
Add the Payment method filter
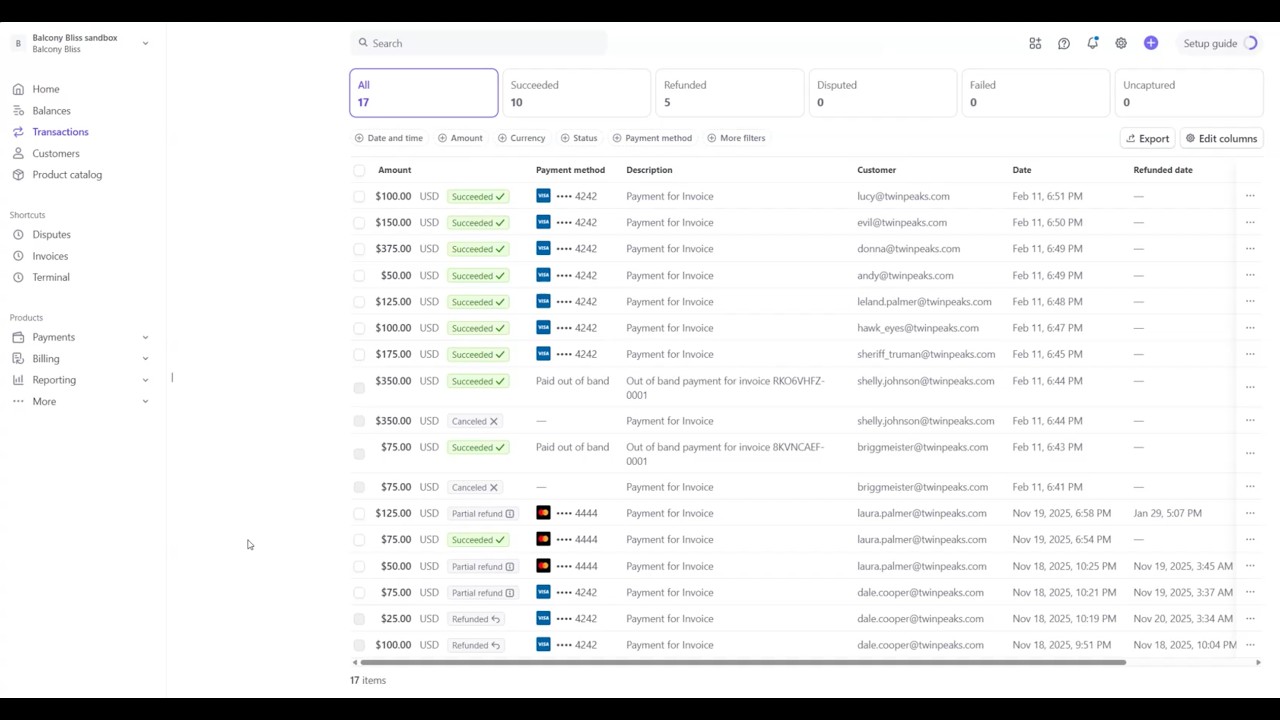pyautogui.click(x=652, y=138)
